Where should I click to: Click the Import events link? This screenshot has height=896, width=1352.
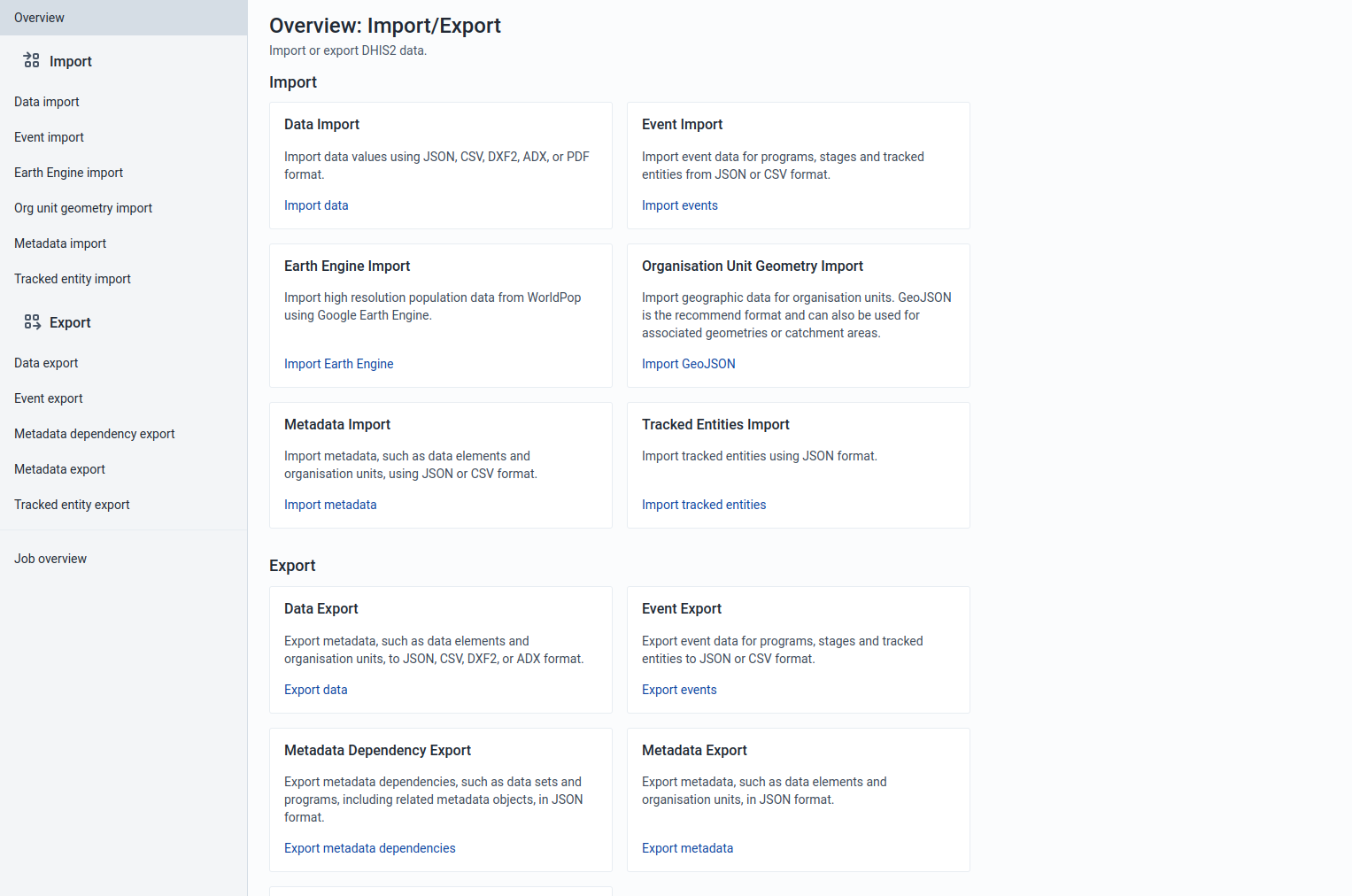(x=679, y=205)
